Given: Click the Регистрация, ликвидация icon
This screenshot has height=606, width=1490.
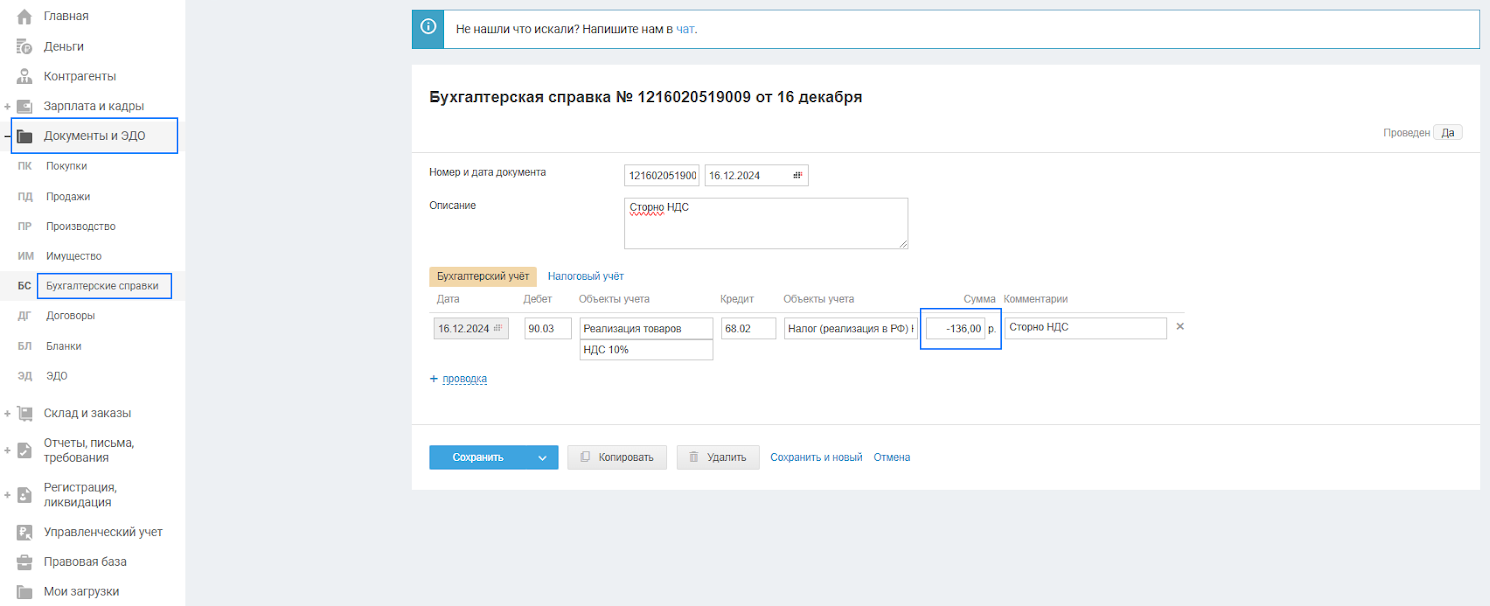Looking at the screenshot, I should 25,494.
